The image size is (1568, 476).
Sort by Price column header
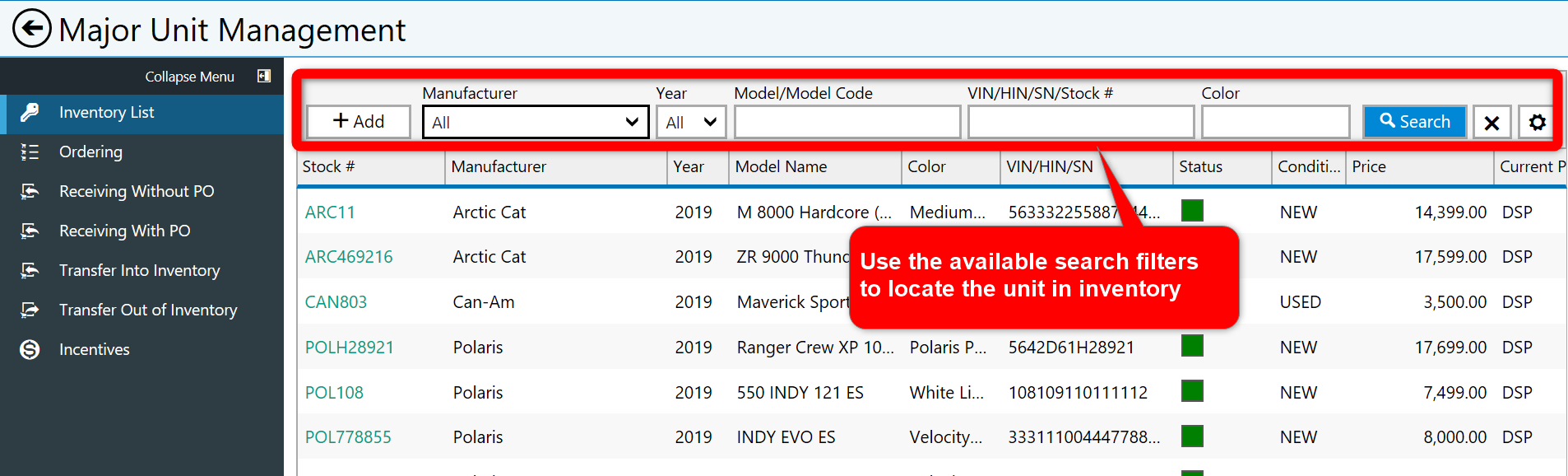[1419, 166]
